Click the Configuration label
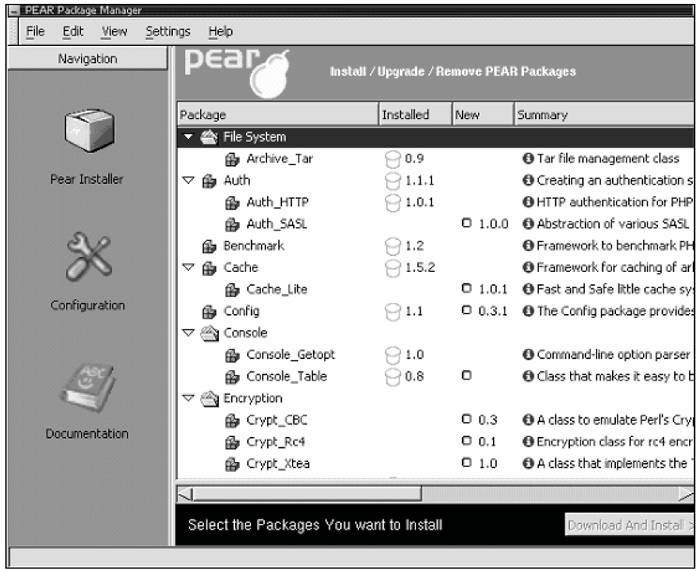This screenshot has height=571, width=700. (x=88, y=305)
